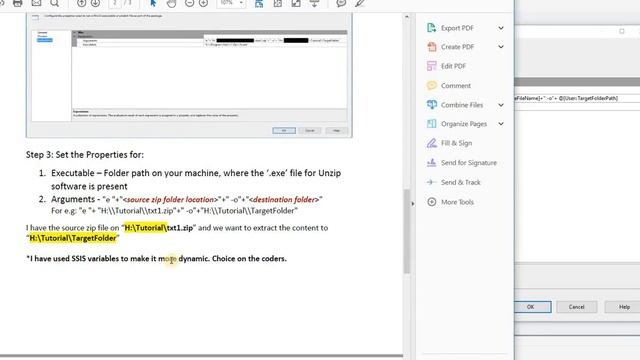This screenshot has width=640, height=360.
Task: Select the Highlight pen tool
Action: tap(360, 4)
